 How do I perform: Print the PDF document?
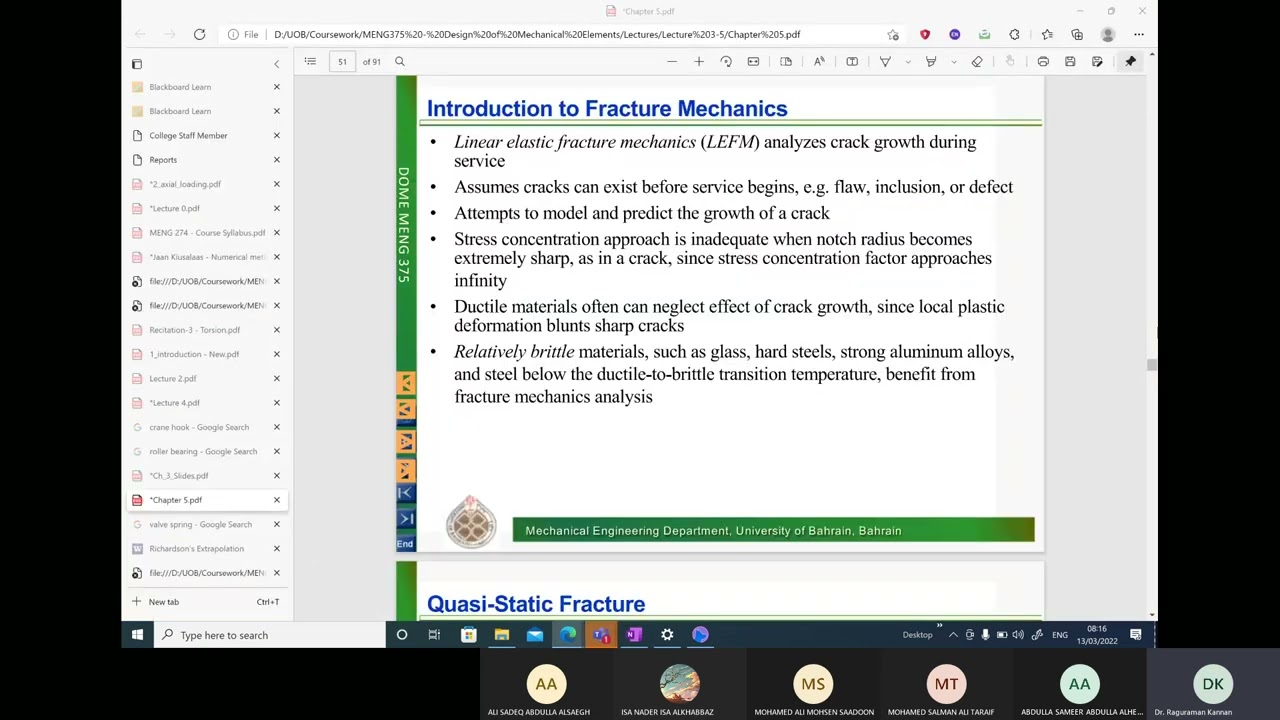pos(1043,62)
